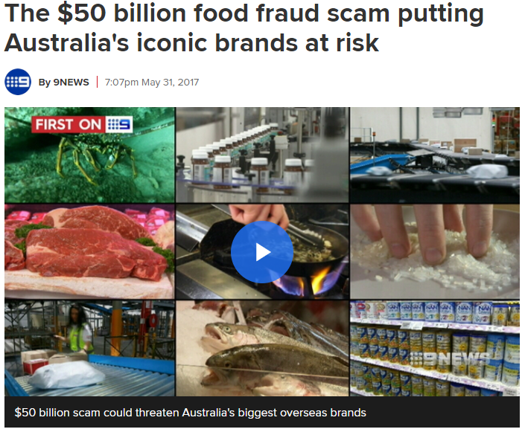Click the warehouse worker in vest thumbnail

pos(89,348)
